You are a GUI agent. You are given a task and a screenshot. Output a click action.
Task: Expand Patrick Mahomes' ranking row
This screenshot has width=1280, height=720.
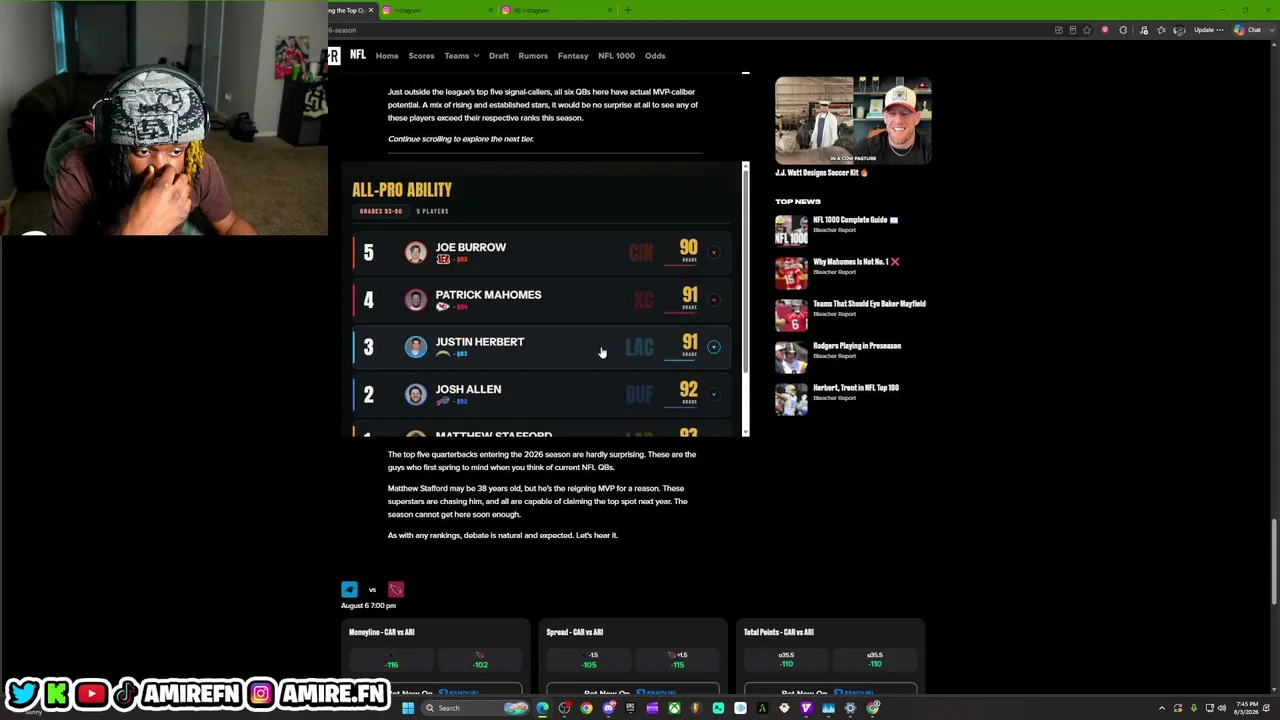click(713, 300)
